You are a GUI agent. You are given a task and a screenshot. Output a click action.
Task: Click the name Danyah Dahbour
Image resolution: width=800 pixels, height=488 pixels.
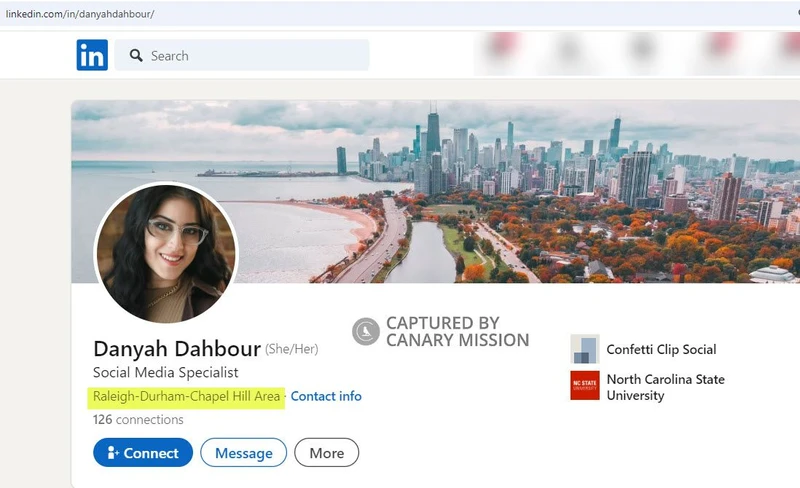(177, 349)
